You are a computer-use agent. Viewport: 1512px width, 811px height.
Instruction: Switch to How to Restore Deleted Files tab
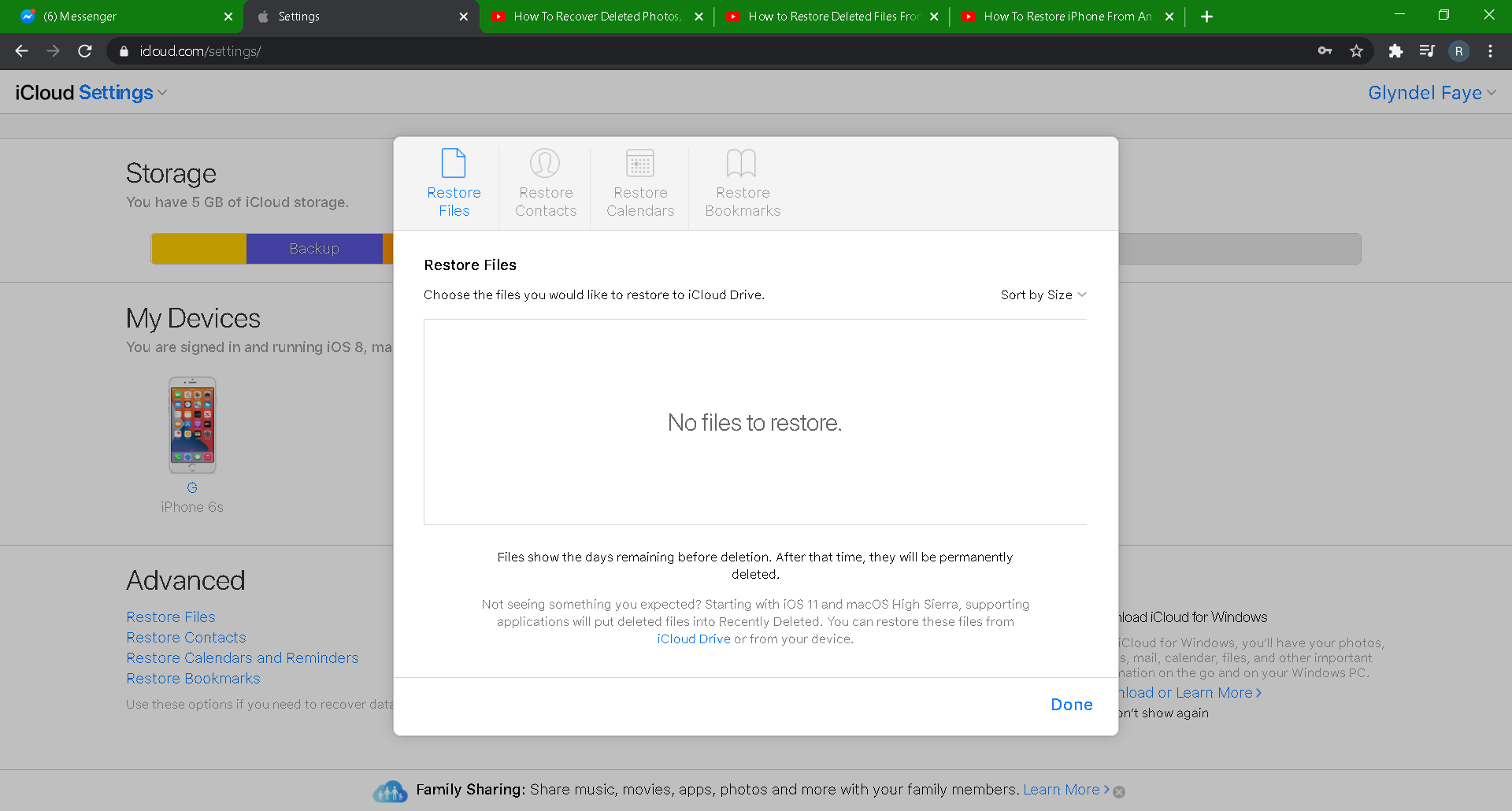click(x=832, y=17)
